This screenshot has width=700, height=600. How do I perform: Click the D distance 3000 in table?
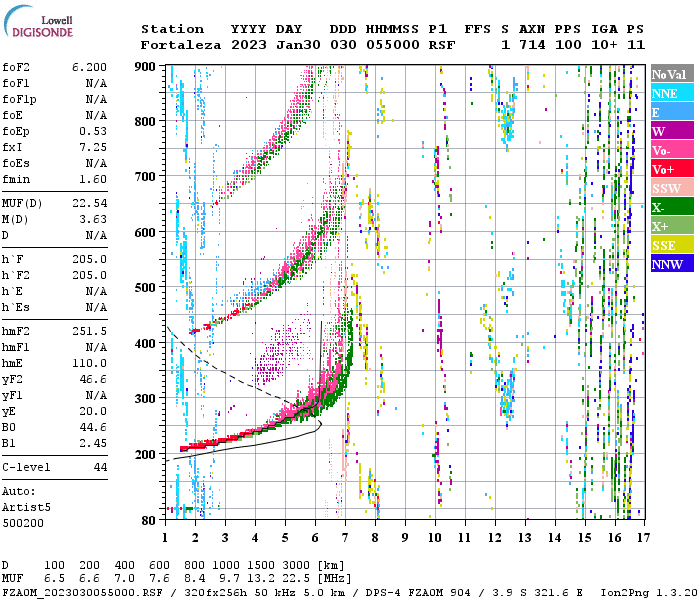pyautogui.click(x=296, y=566)
